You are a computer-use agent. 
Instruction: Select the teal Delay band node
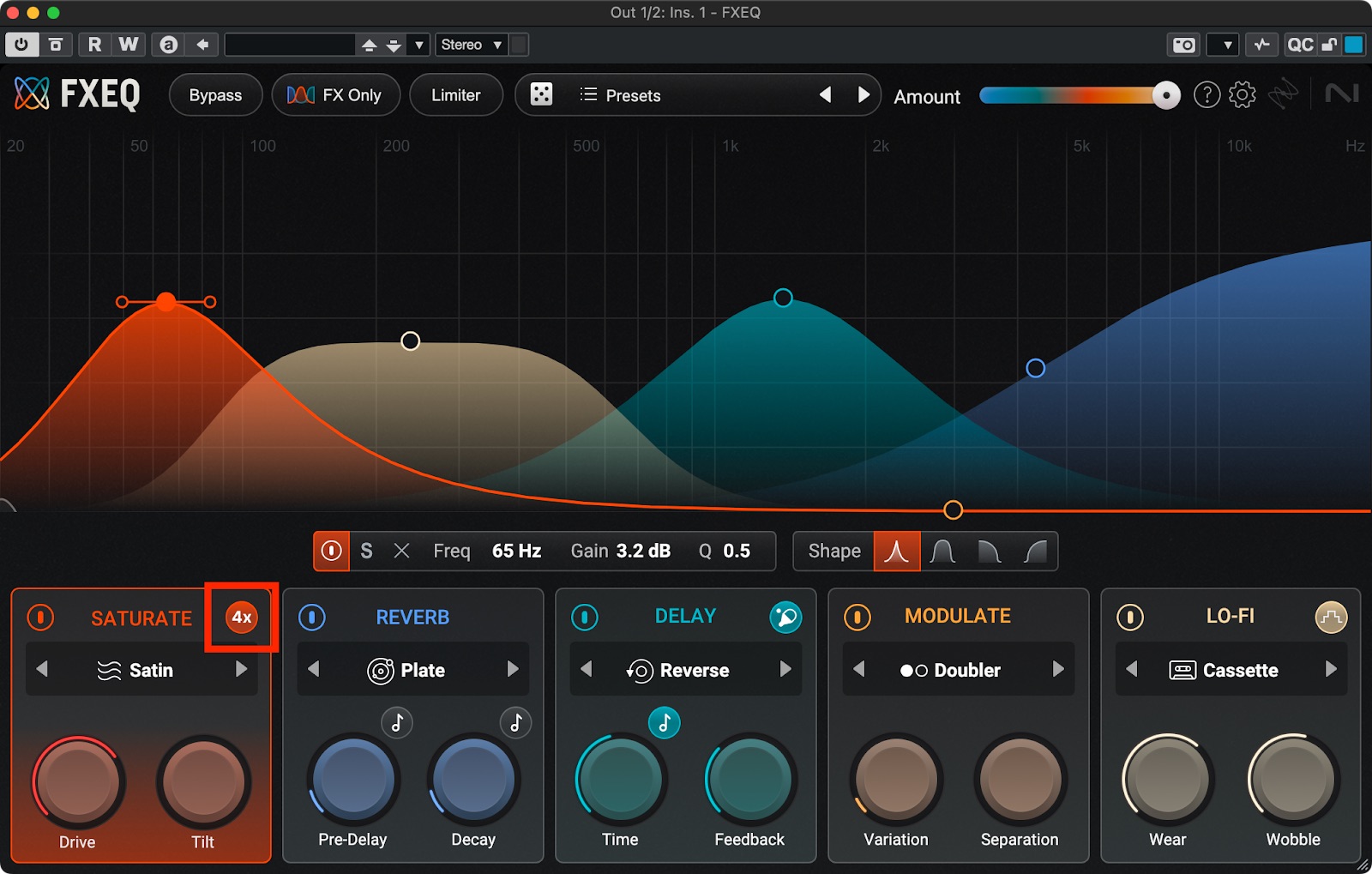point(783,298)
